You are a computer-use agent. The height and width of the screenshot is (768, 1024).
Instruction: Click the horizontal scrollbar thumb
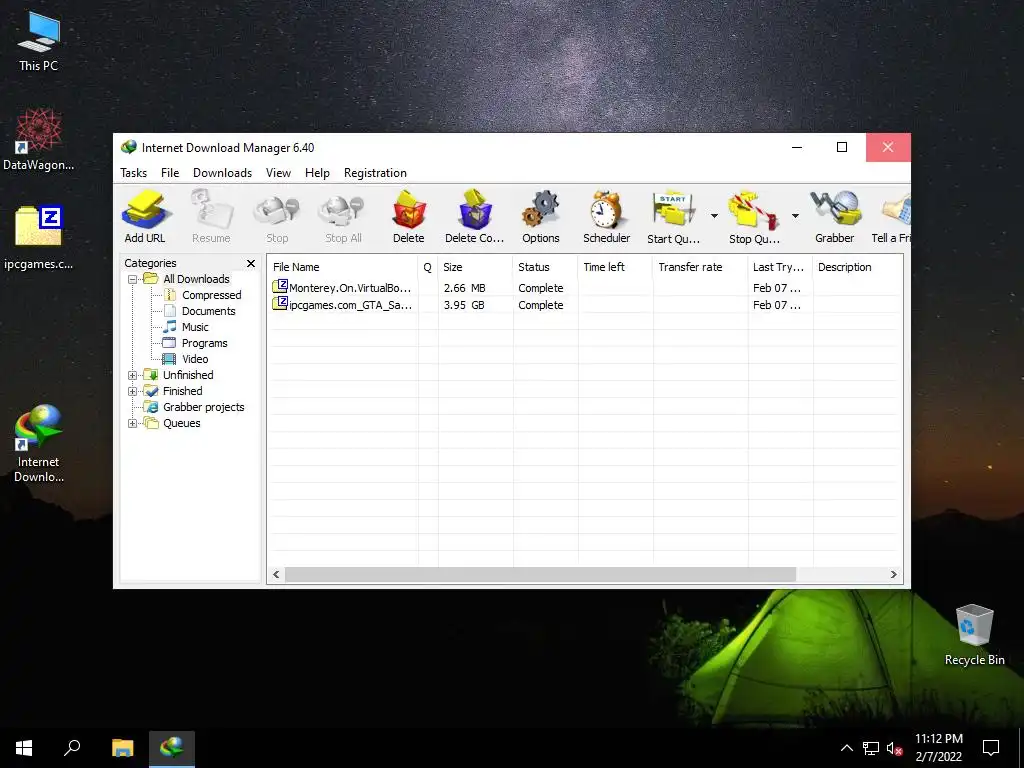click(540, 575)
